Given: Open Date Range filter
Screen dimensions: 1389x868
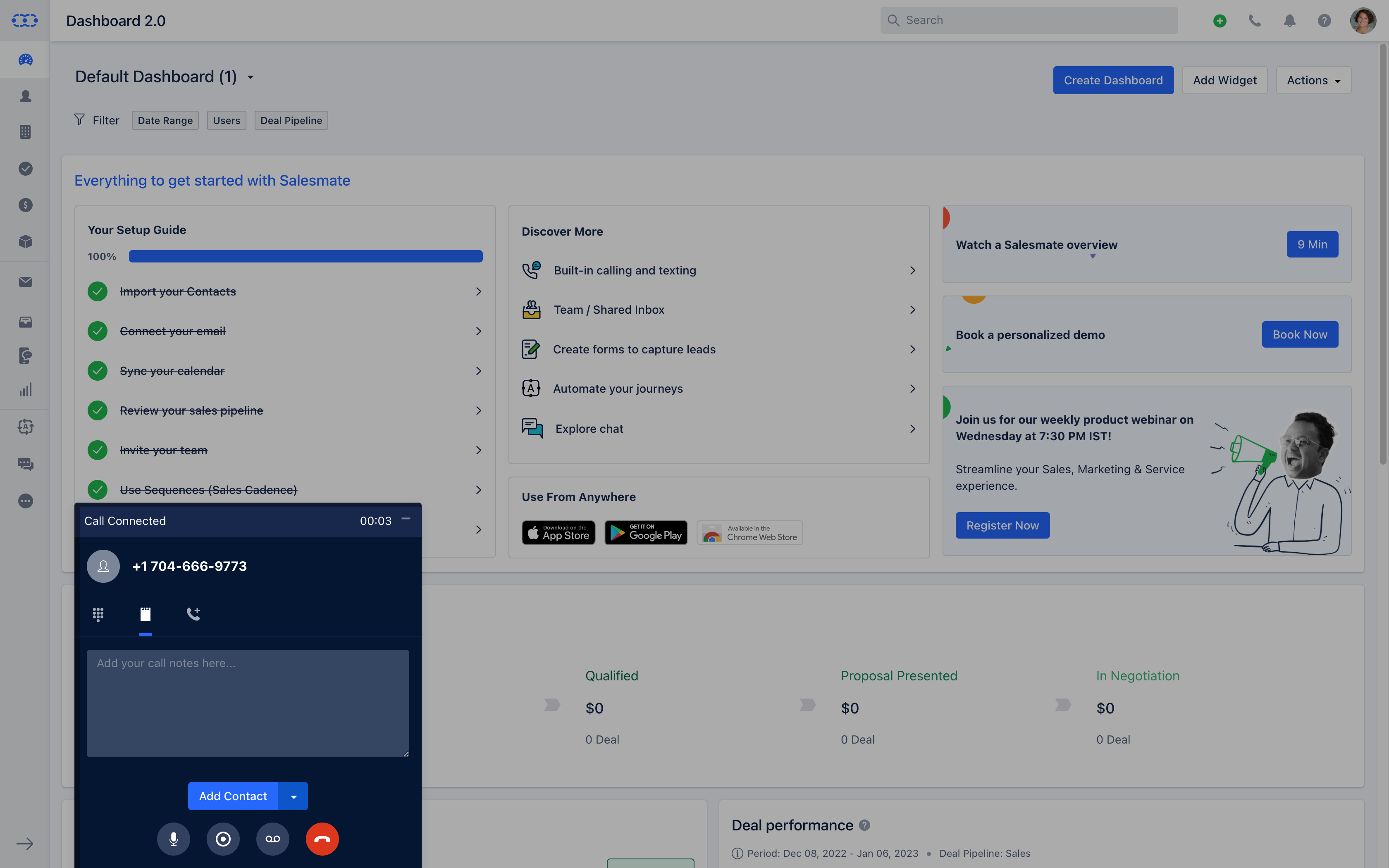Looking at the screenshot, I should pos(165,121).
